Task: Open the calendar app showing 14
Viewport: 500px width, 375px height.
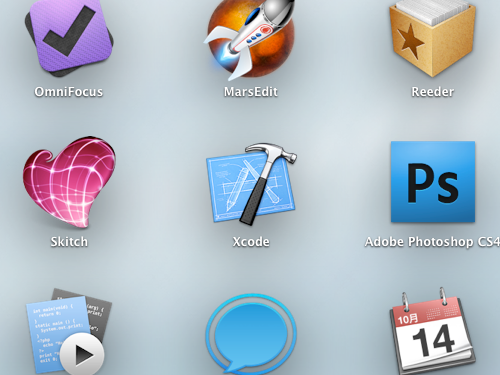Action: [433, 331]
